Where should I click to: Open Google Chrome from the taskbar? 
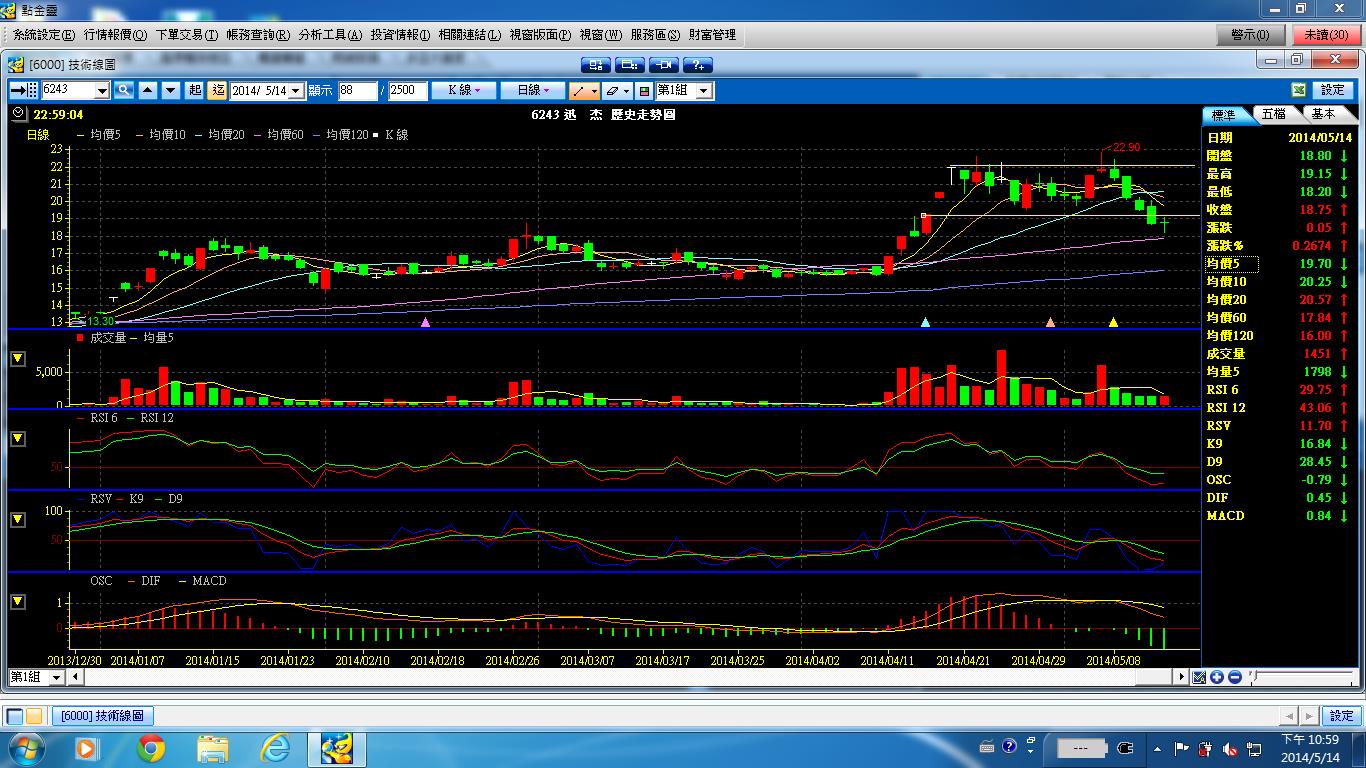point(151,747)
